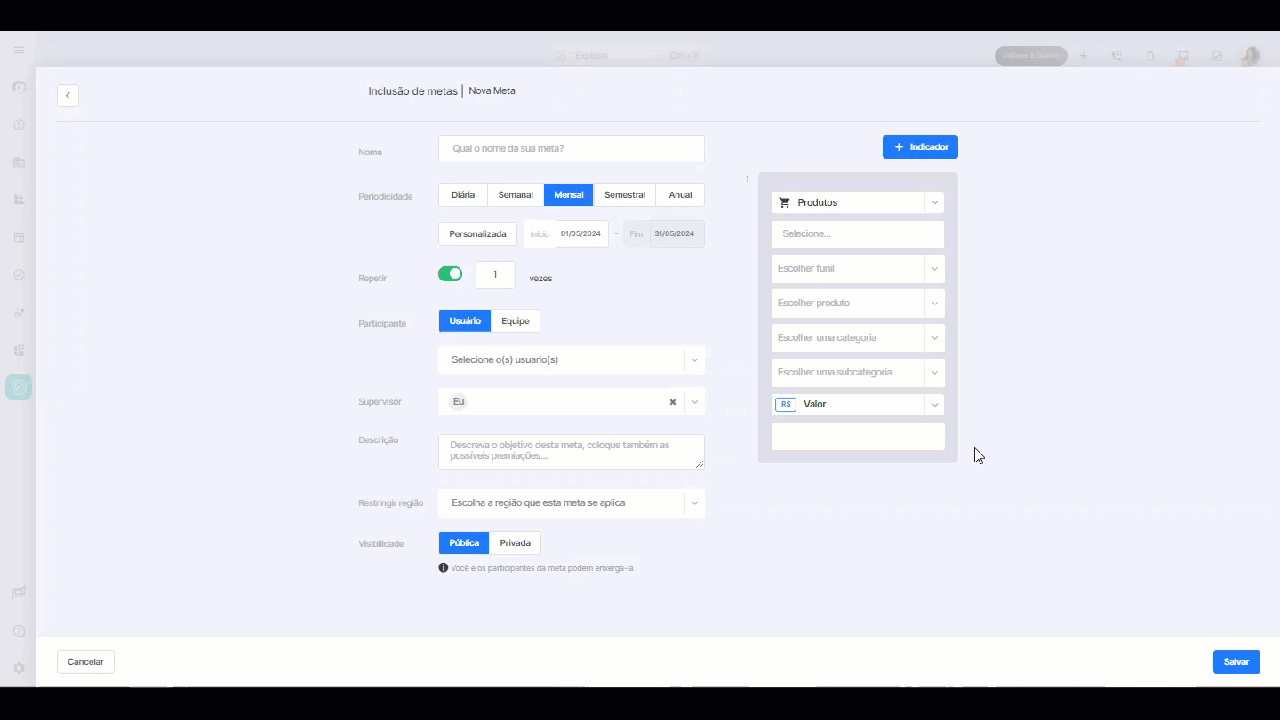
Task: Open the grid apps sidebar icon
Action: 19,350
